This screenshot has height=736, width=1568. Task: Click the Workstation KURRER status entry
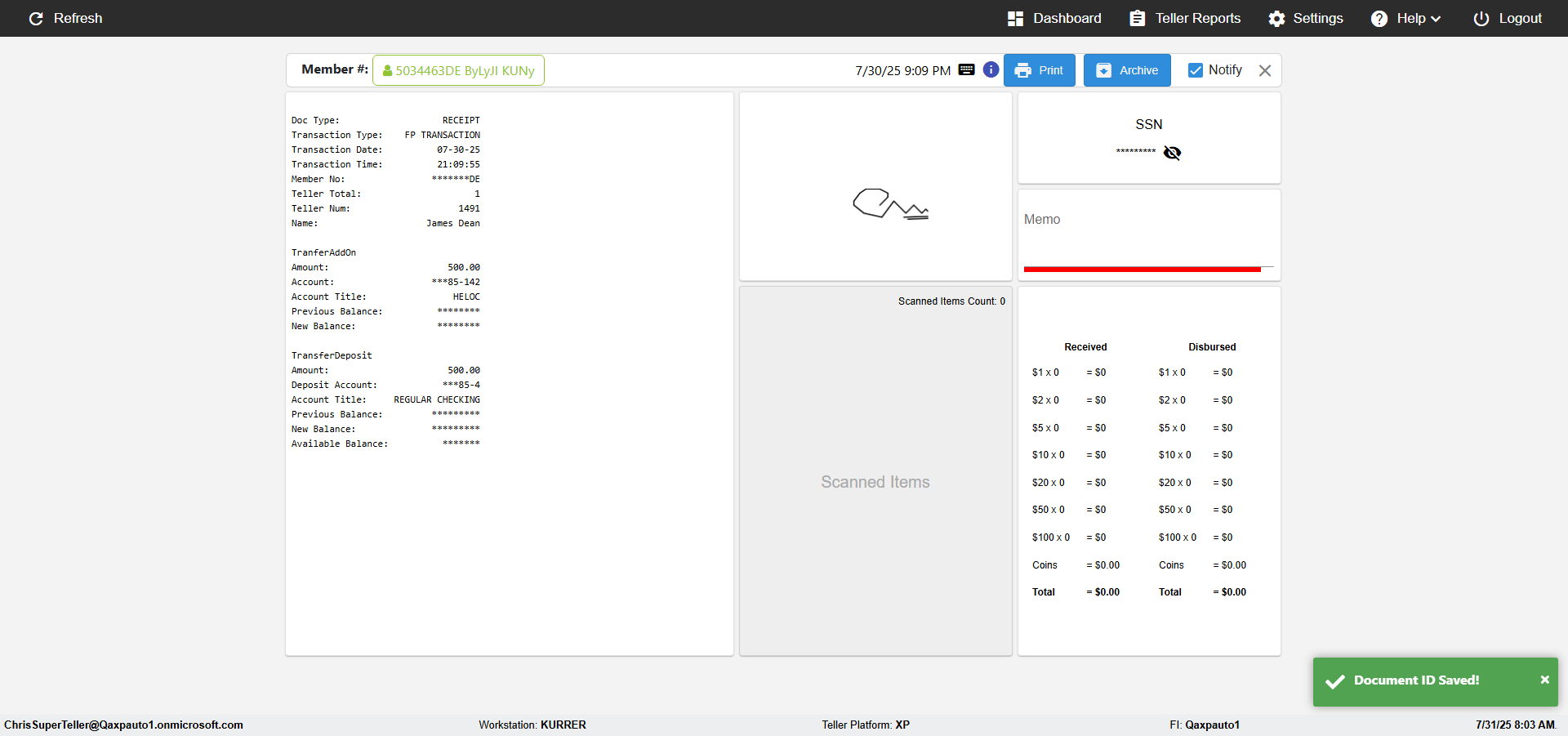click(x=532, y=725)
